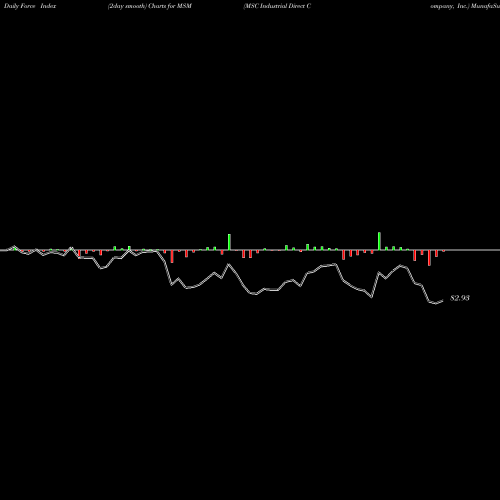Click the tallest green force bar near the chart's right side

click(379, 241)
